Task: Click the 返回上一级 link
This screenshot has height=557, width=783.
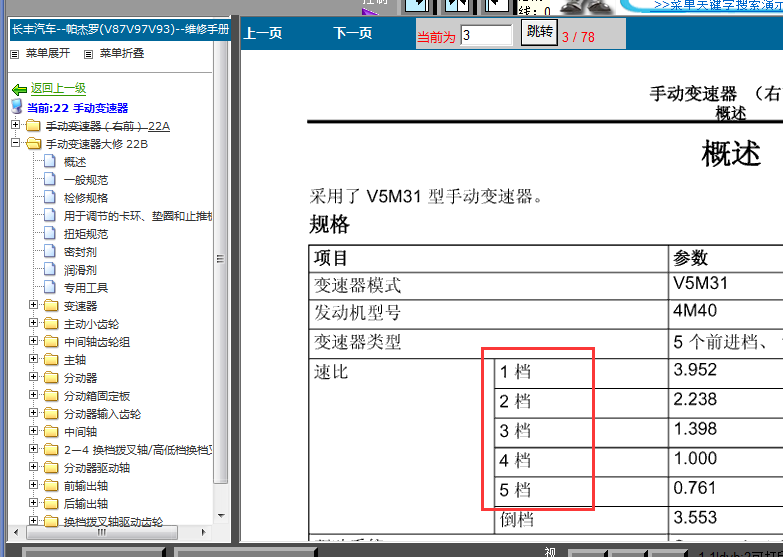Action: coord(58,88)
